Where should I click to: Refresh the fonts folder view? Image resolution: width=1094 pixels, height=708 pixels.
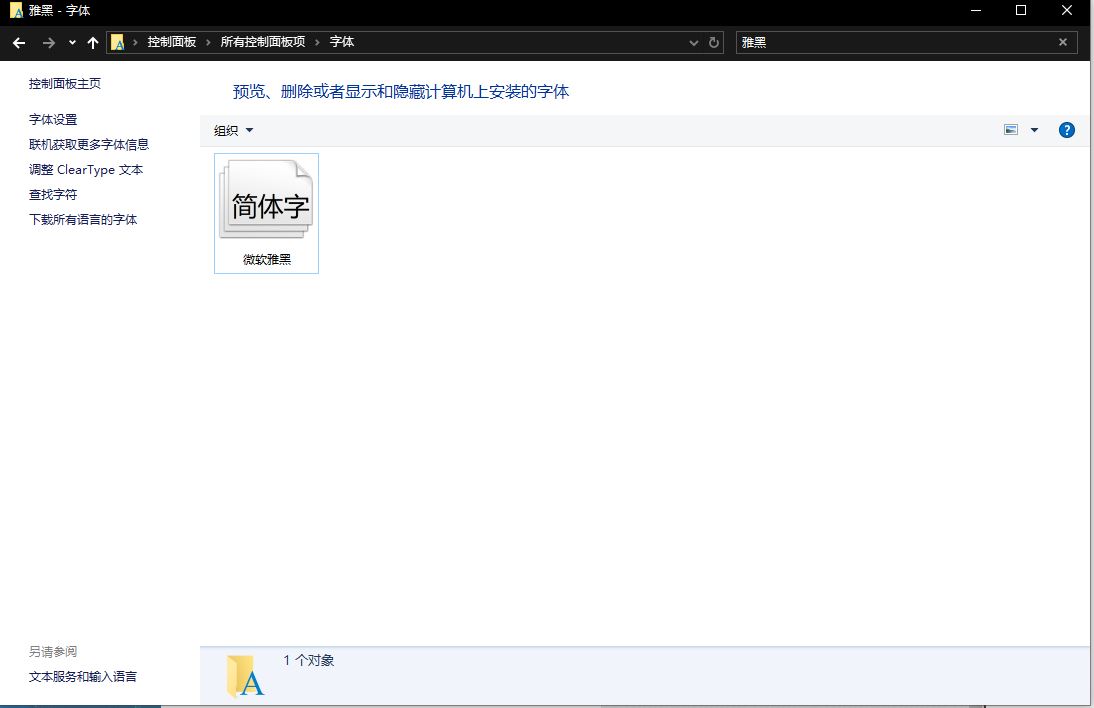tap(714, 43)
